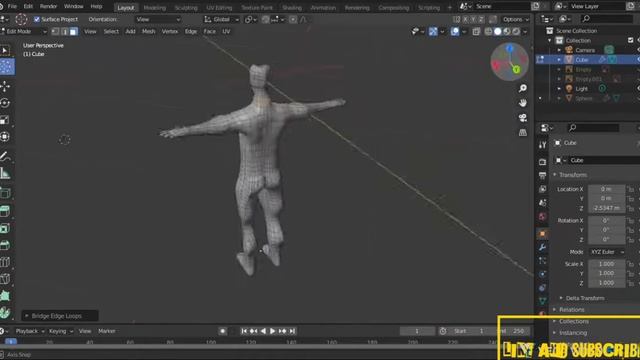Select the Bevel tool
Viewport: 640px width, 360px height.
pyautogui.click(x=5, y=245)
